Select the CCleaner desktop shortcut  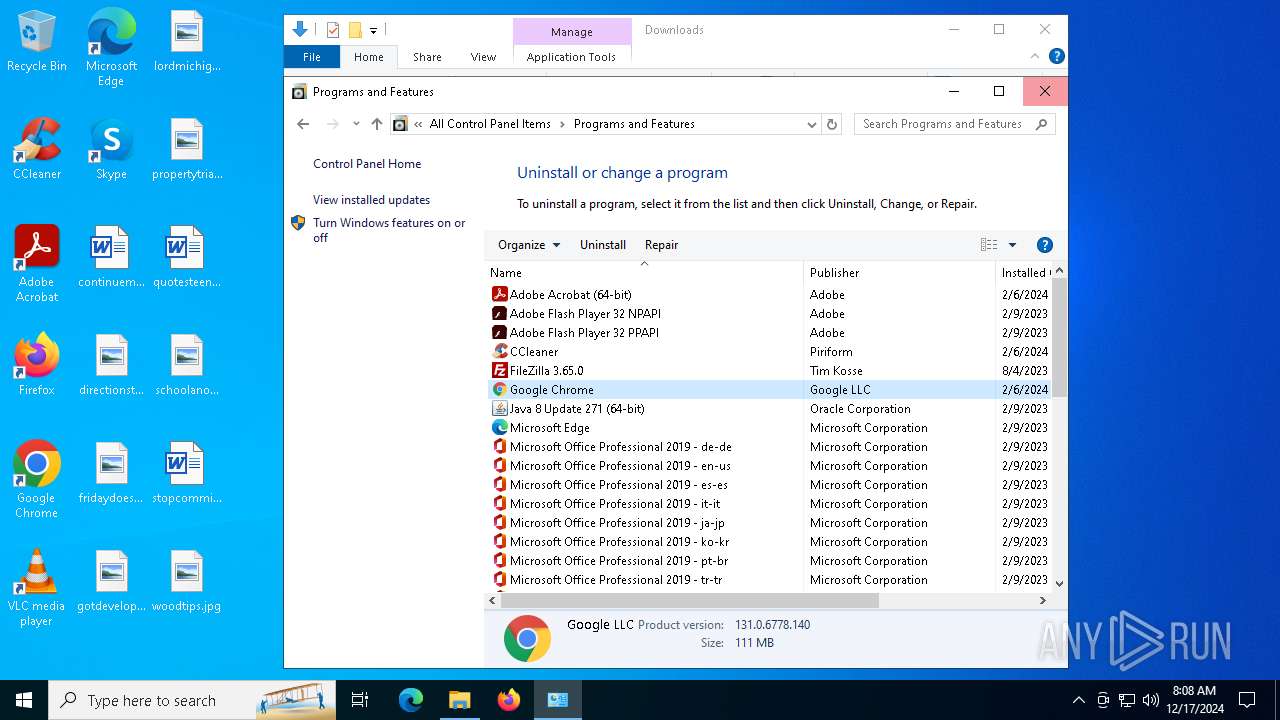click(x=37, y=149)
